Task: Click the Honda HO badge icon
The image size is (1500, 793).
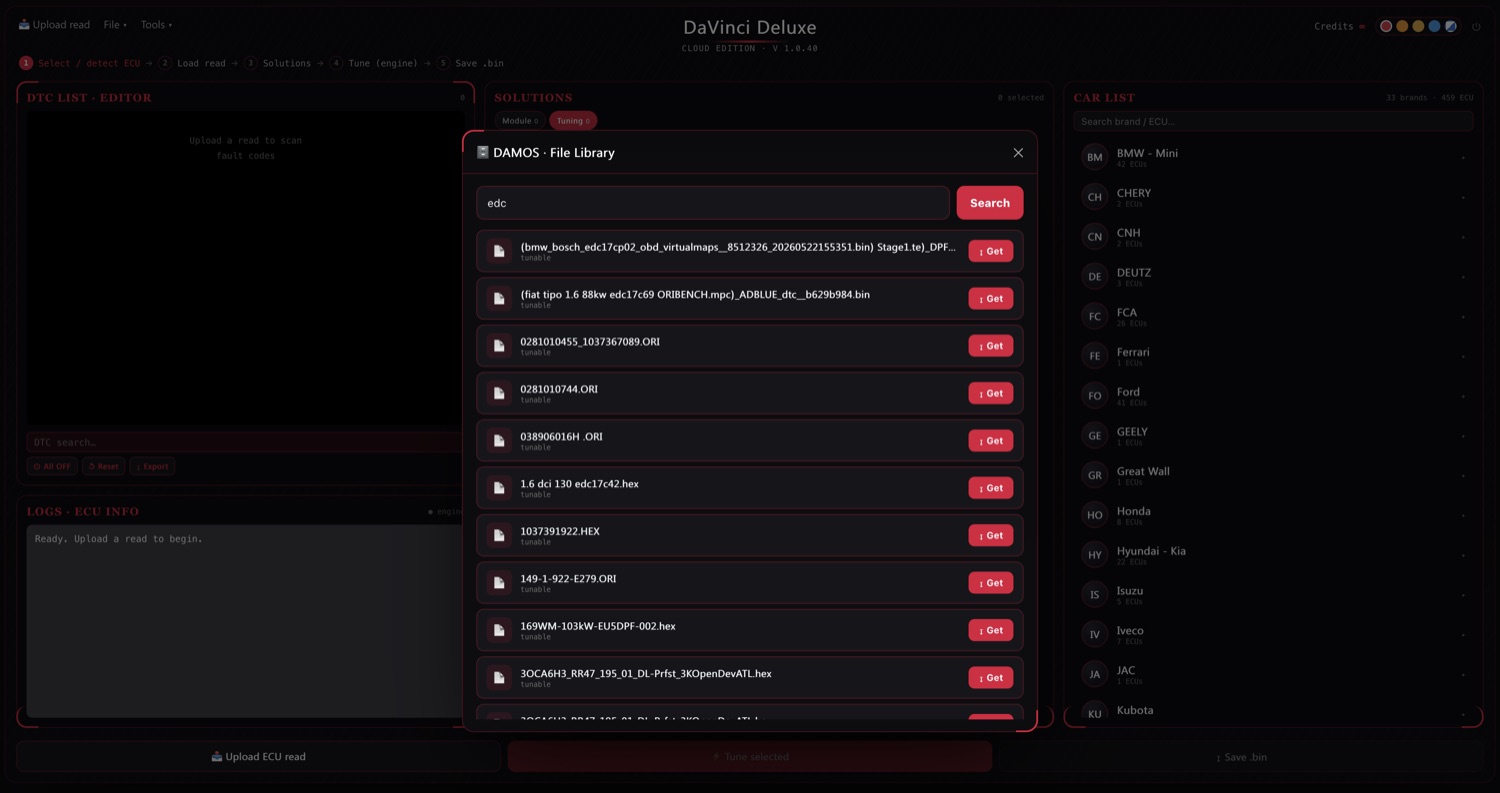Action: 1095,515
